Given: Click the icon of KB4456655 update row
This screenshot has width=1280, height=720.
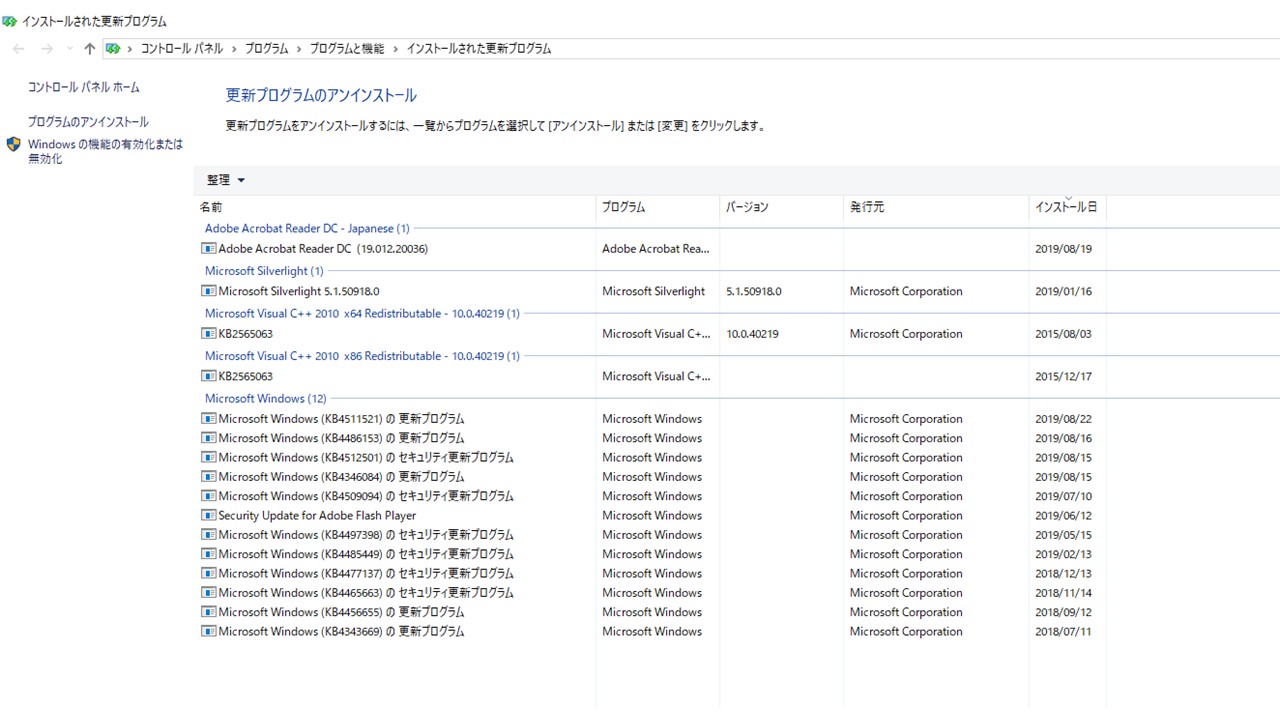Looking at the screenshot, I should (208, 612).
